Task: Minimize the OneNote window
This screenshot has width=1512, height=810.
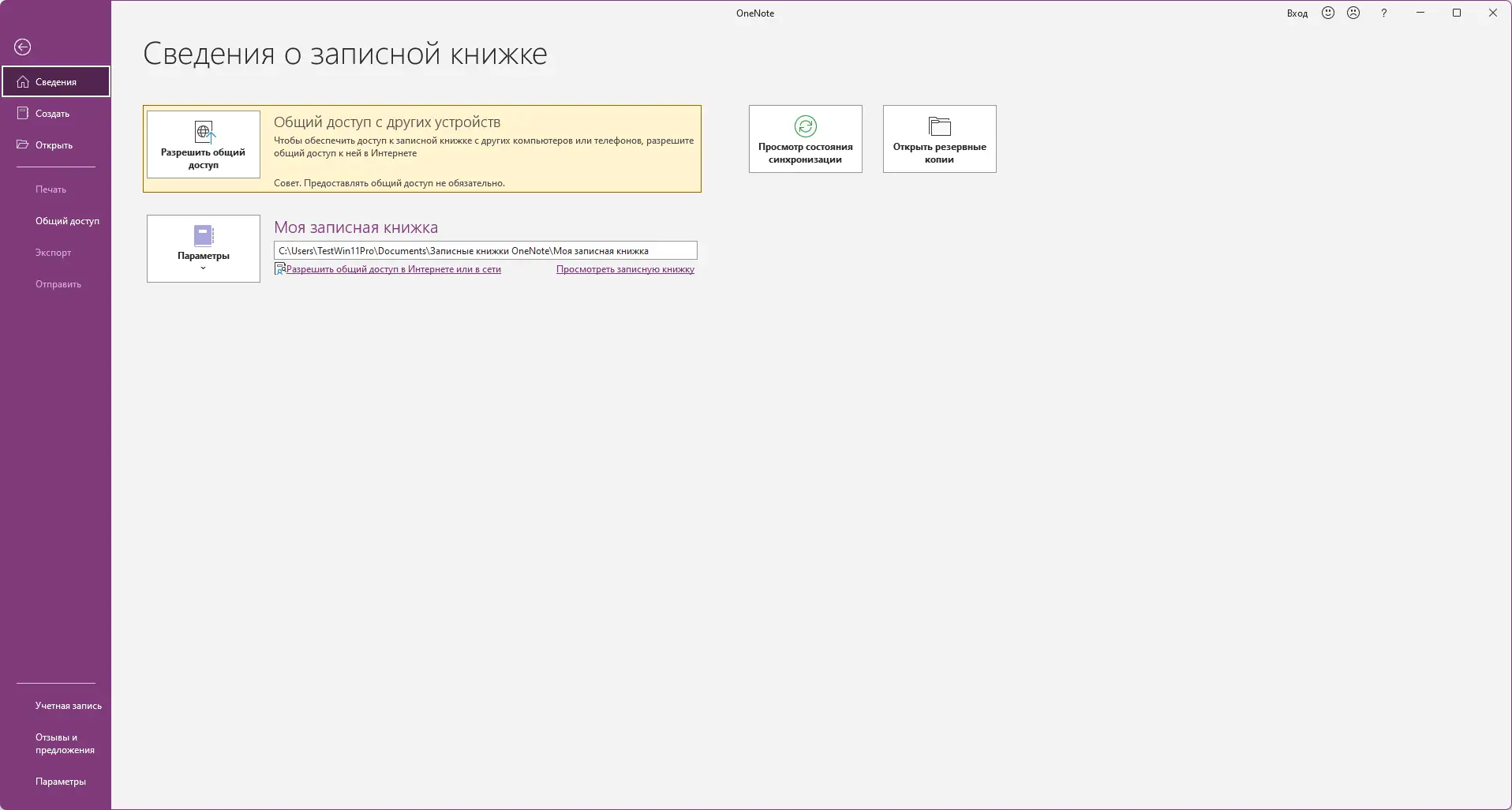Action: pos(1420,13)
